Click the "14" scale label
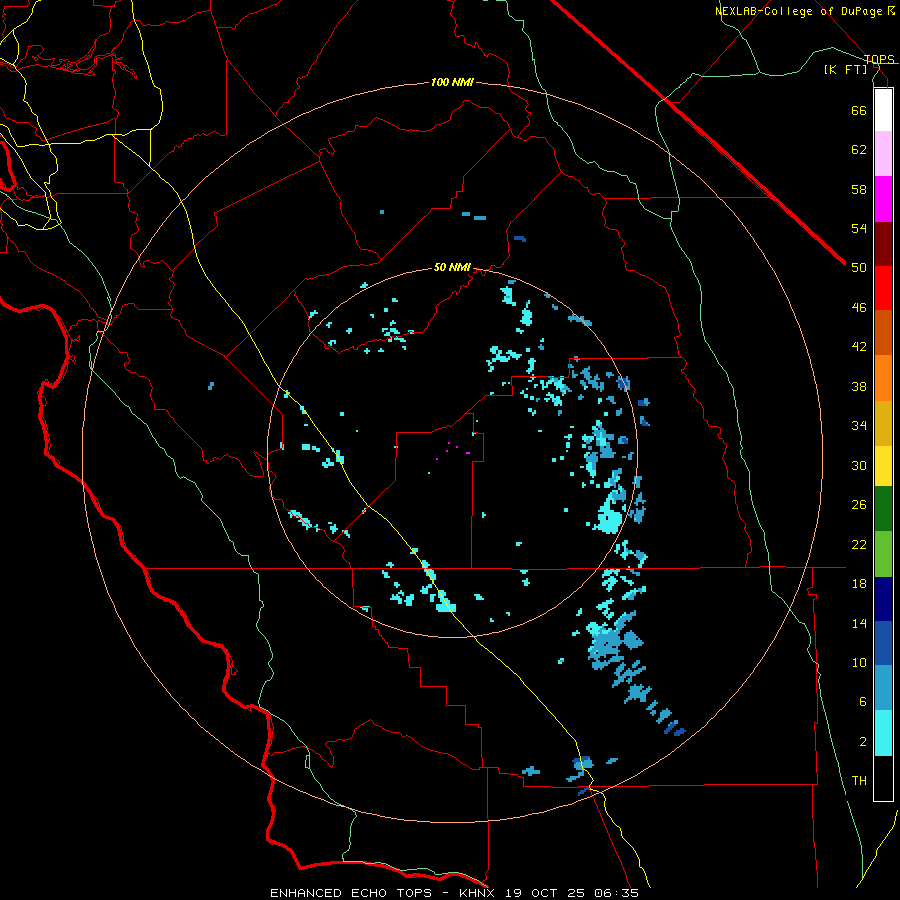 click(859, 623)
